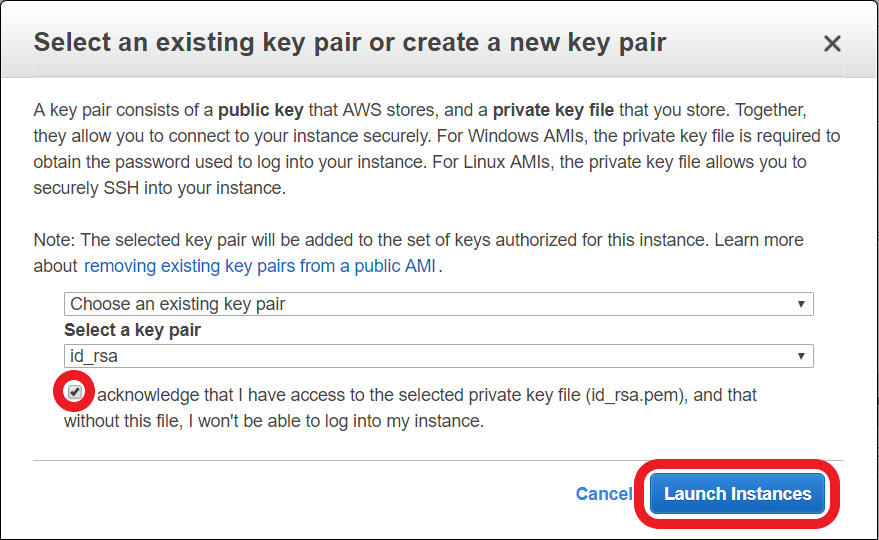
Task: Toggle the private key acknowledgment checkbox
Action: (75, 393)
